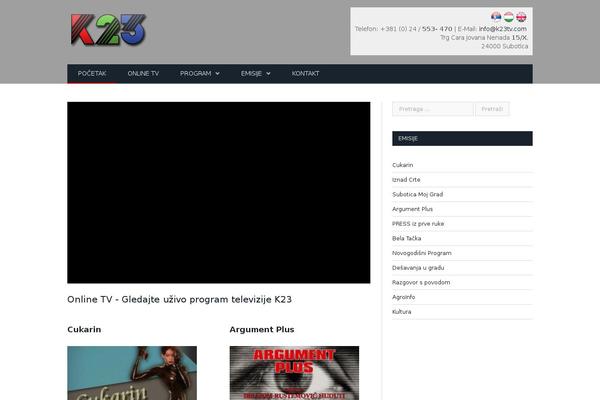The height and width of the screenshot is (400, 600).
Task: Click the Cukarin article heading
Action: coord(84,330)
